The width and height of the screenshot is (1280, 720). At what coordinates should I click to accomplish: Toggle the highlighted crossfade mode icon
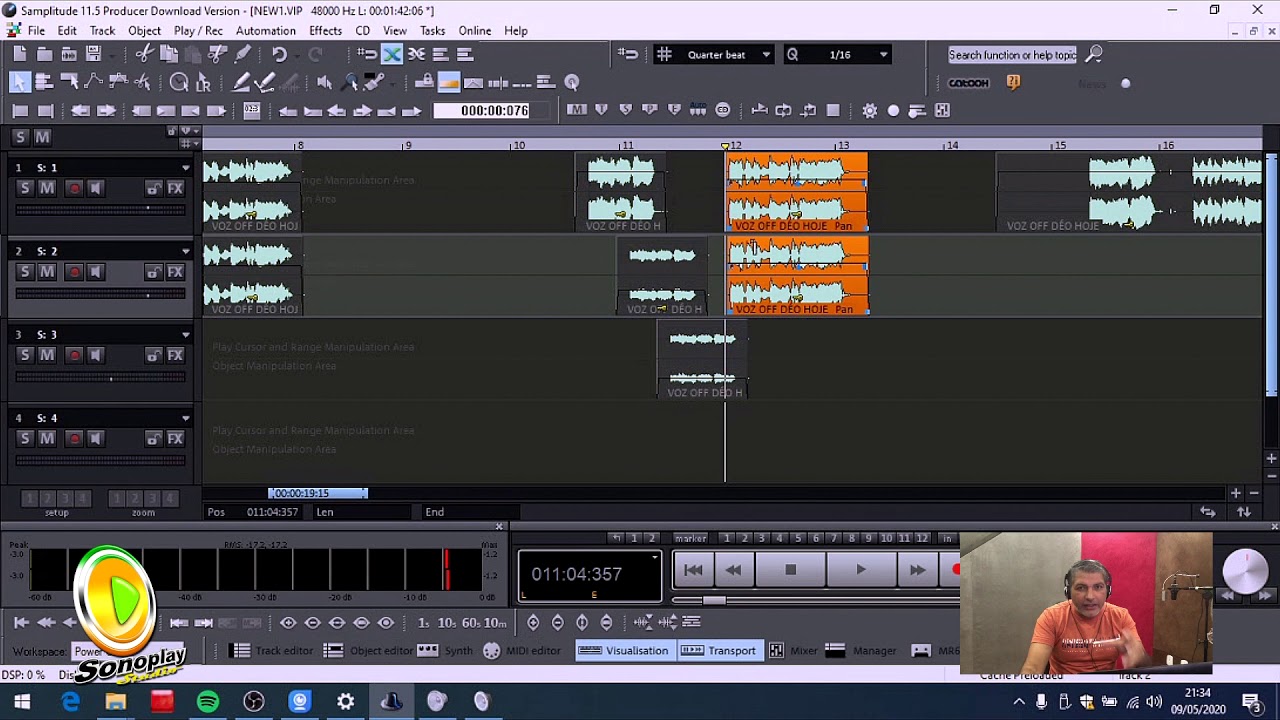pos(392,54)
